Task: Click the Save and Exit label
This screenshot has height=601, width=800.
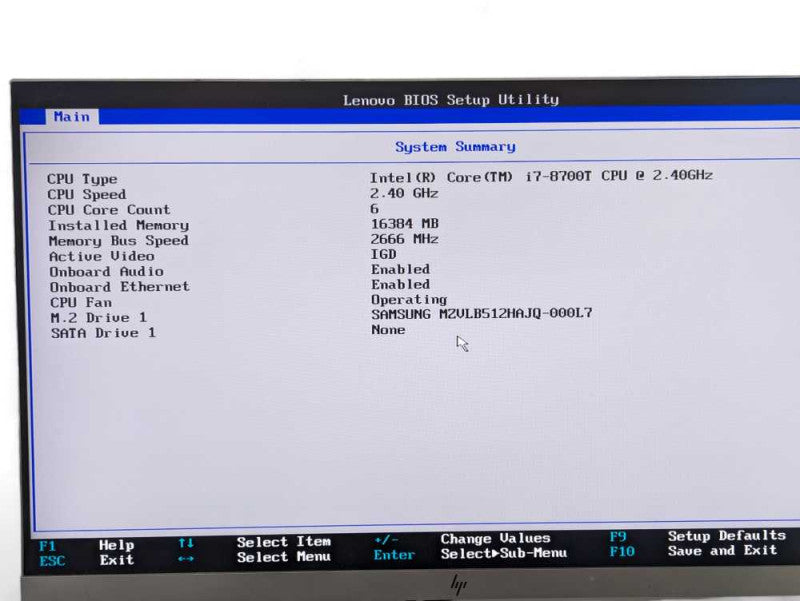Action: (x=722, y=550)
